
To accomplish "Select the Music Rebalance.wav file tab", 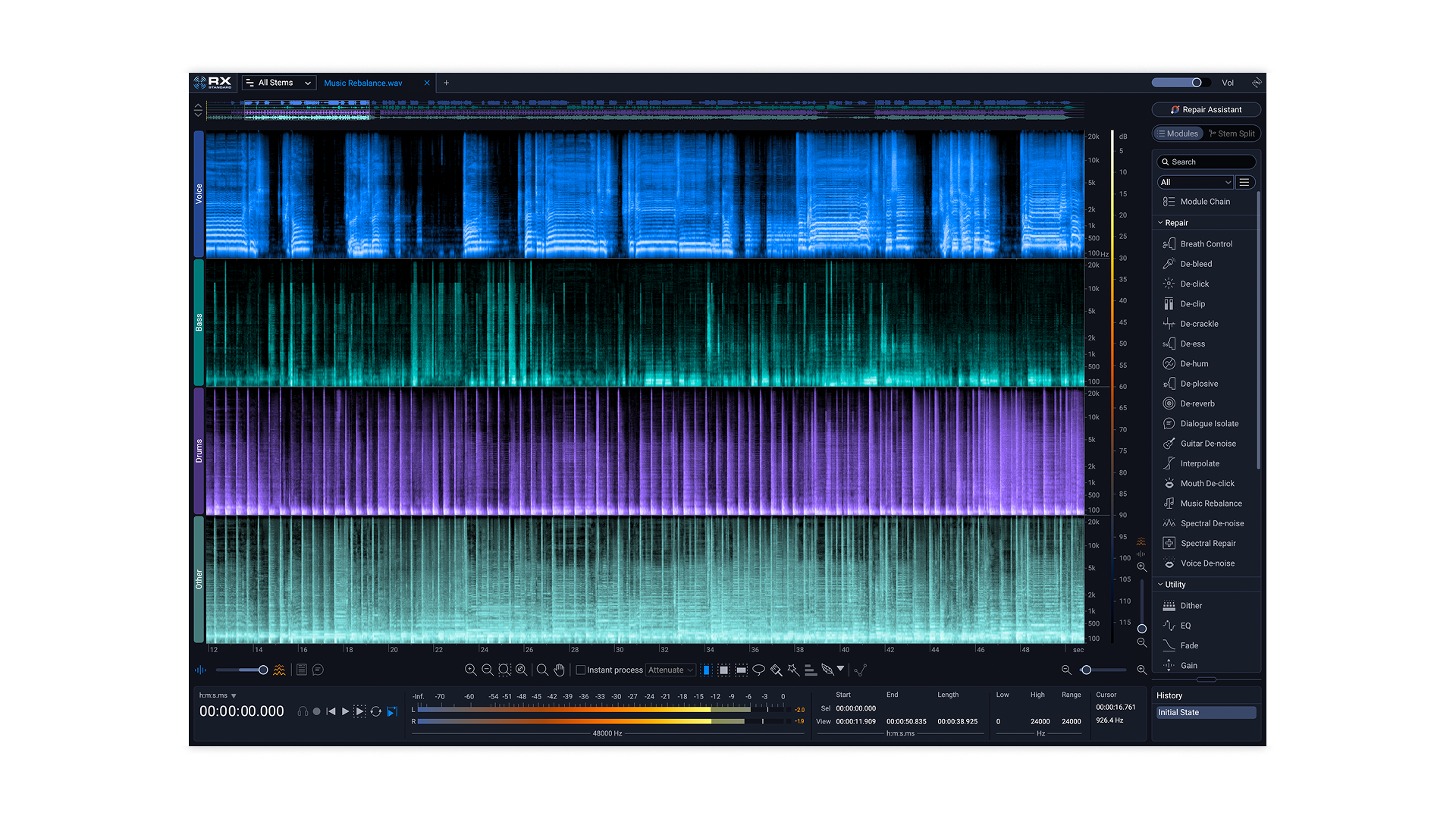I will point(363,83).
